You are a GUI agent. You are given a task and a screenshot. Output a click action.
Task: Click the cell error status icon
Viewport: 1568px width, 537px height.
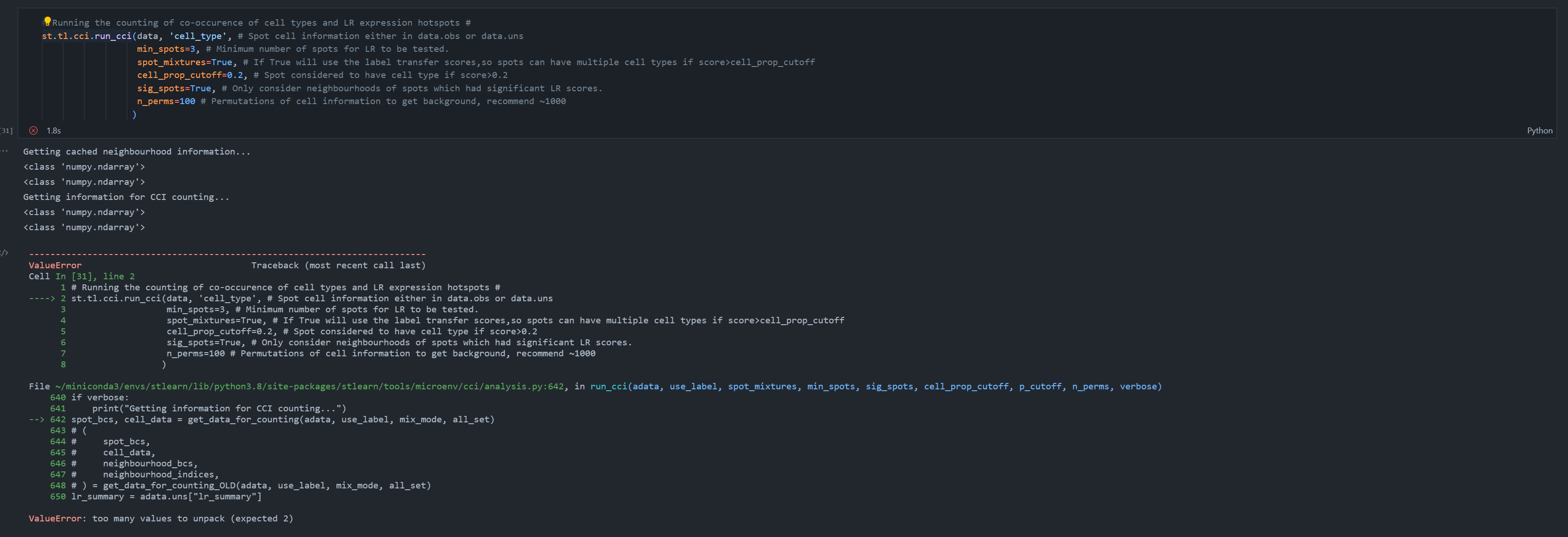point(33,130)
